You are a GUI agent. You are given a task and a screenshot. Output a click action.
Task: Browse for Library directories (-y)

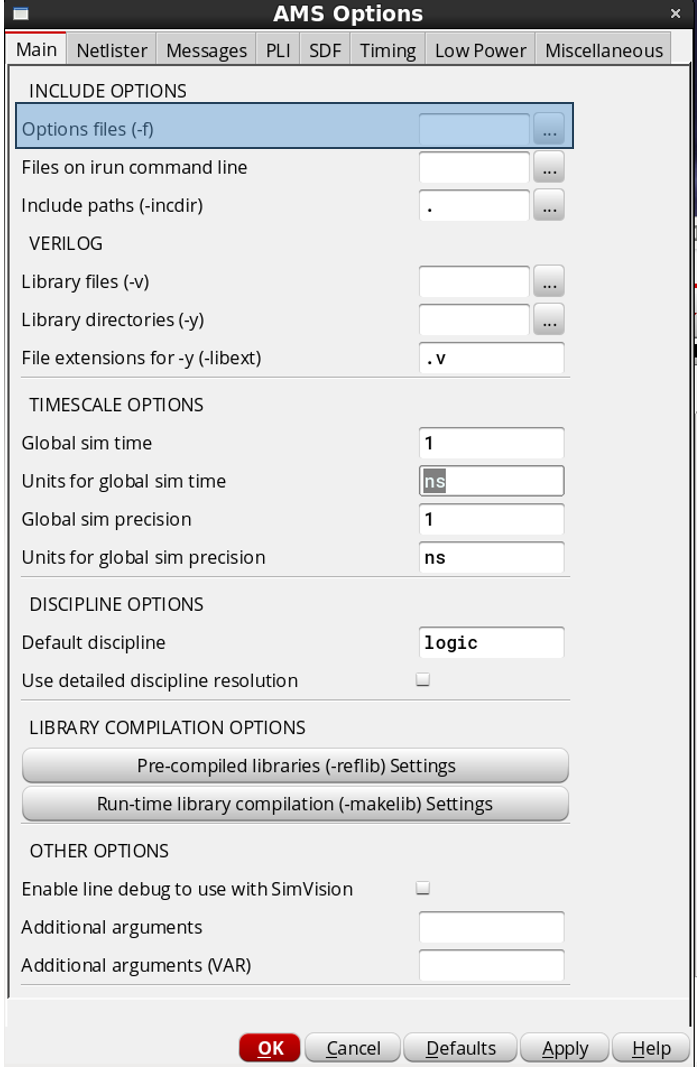[x=549, y=320]
